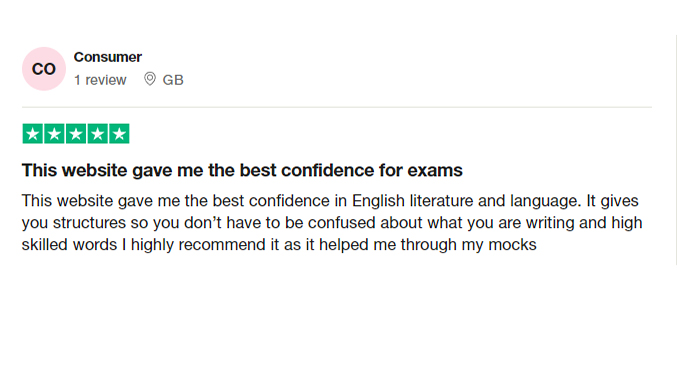The height and width of the screenshot is (366, 677).
Task: Select the fifth green rating star
Action: tap(119, 134)
